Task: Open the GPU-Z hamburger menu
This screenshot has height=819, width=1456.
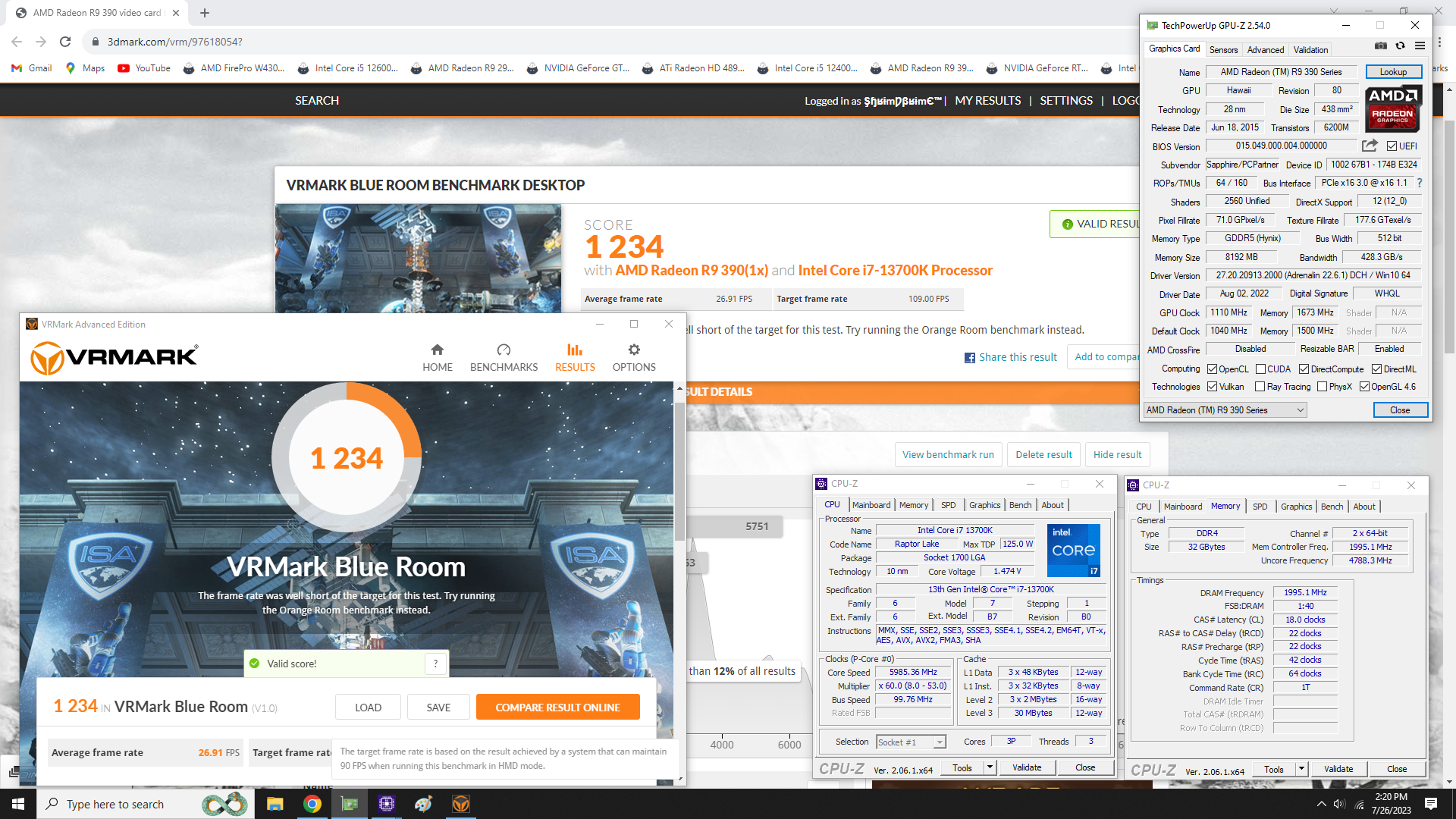Action: pos(1420,46)
